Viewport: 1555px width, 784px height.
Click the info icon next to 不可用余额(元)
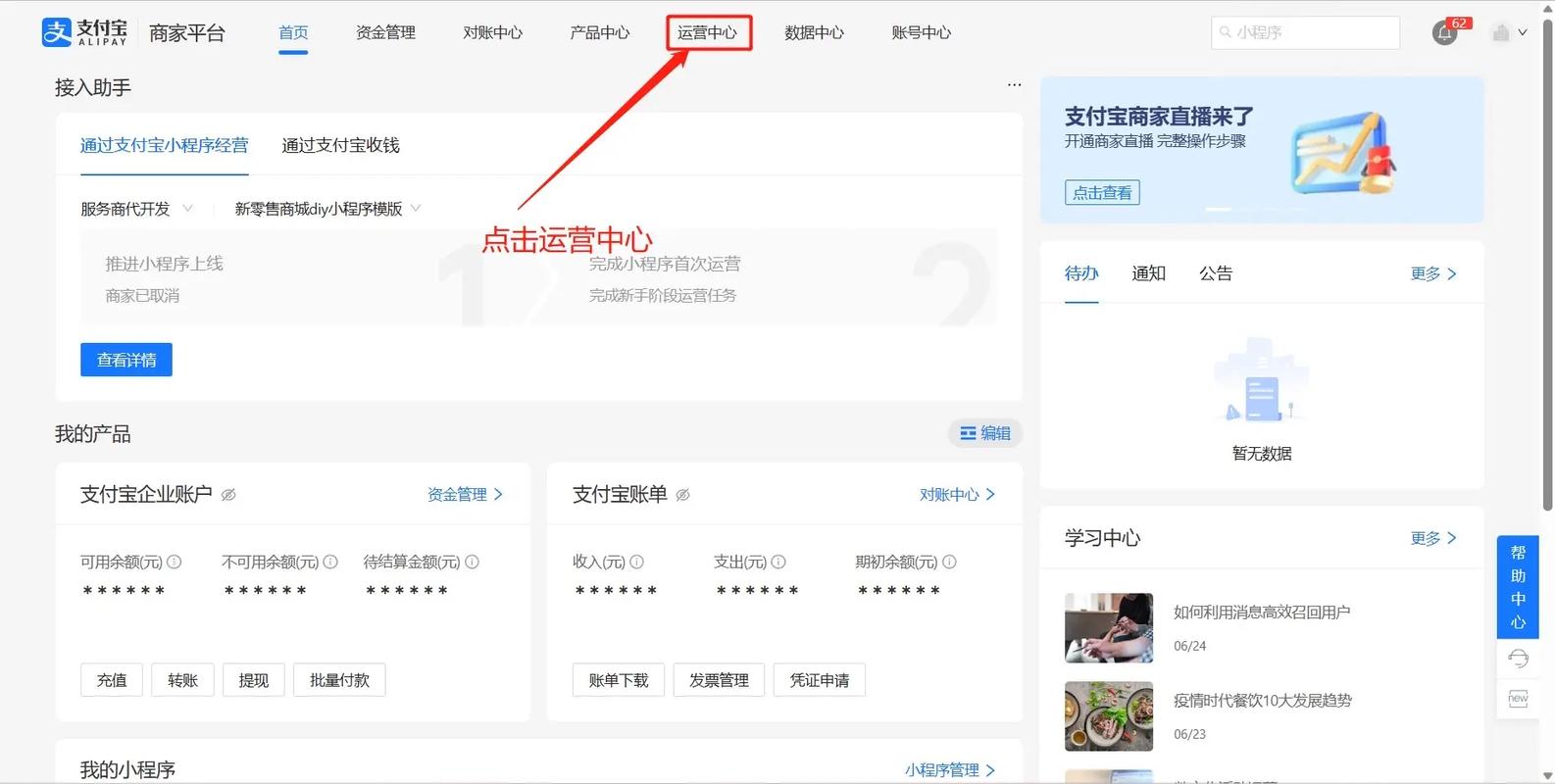pos(330,562)
